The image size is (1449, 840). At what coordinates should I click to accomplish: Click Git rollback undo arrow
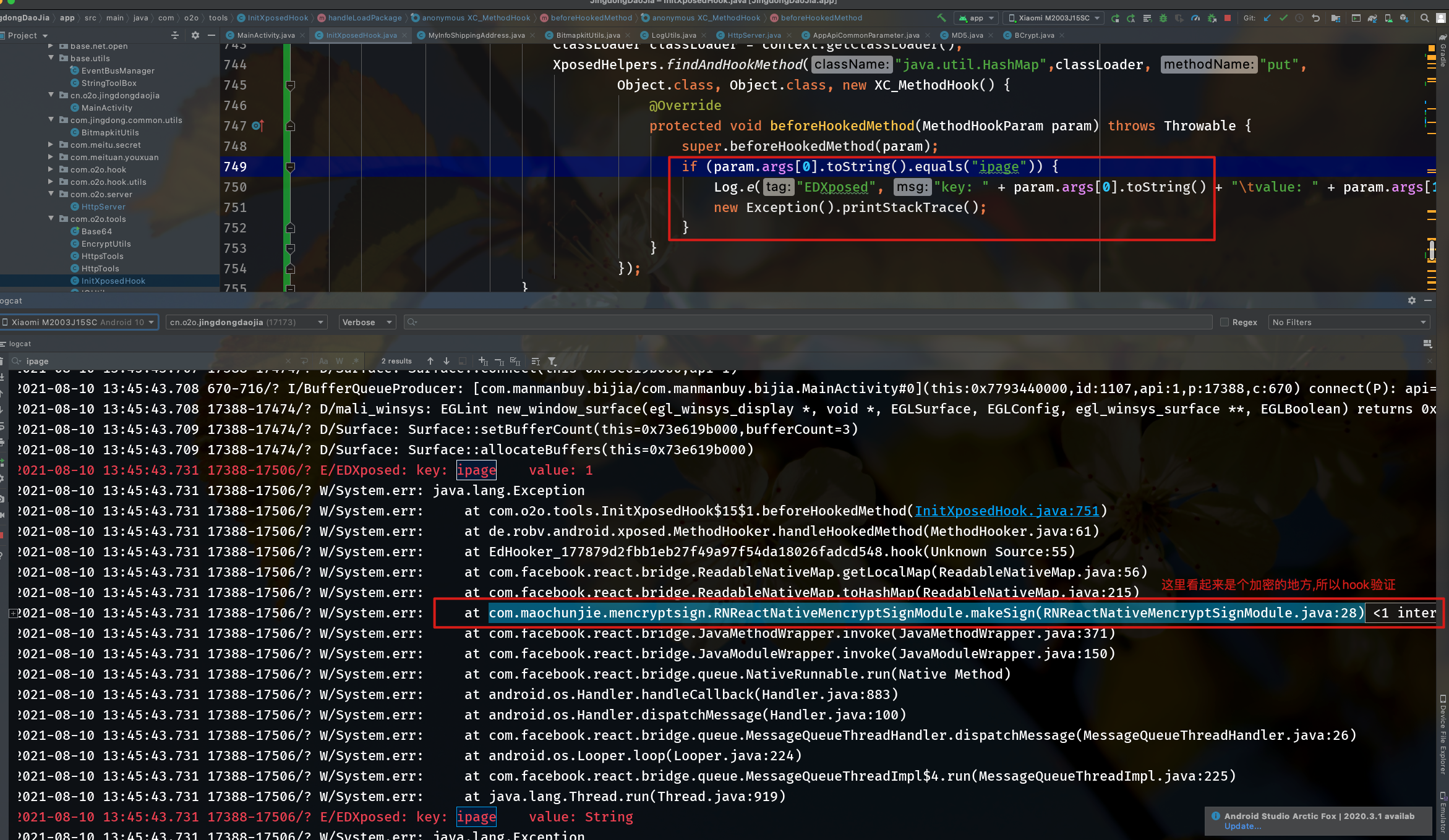tap(1315, 18)
